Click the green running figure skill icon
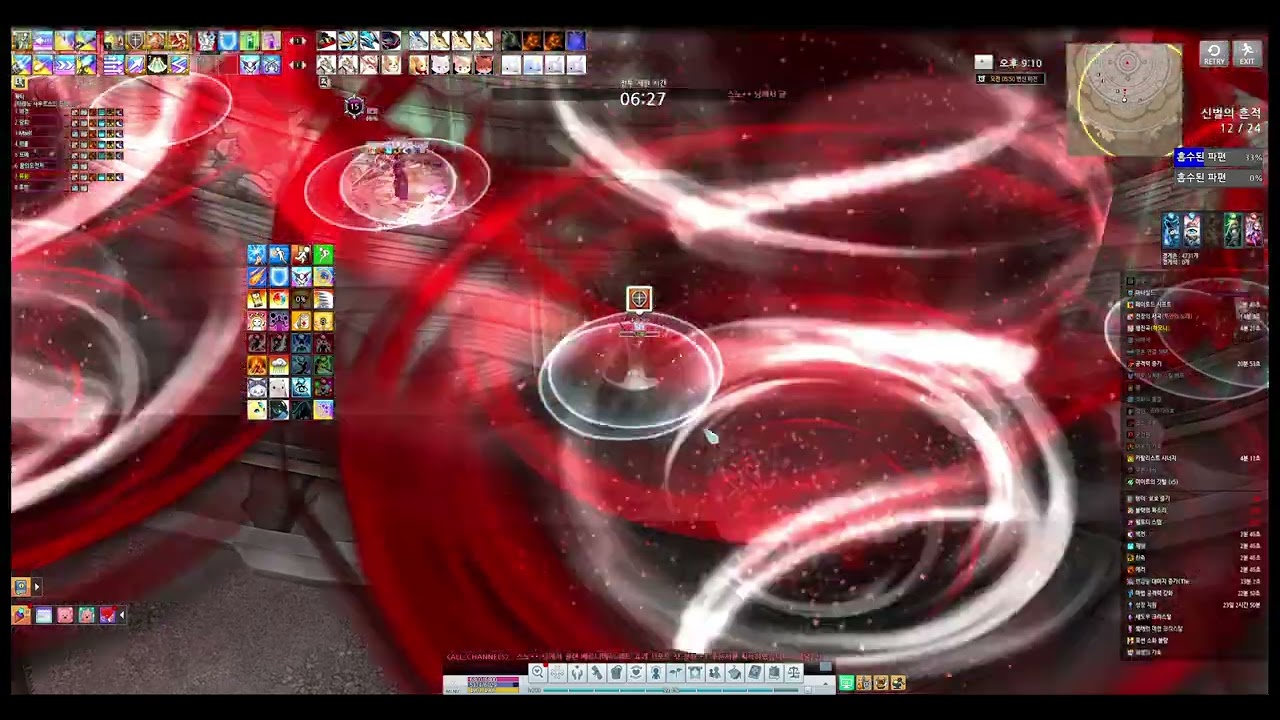Screen dimensions: 1280x720 [x=323, y=255]
